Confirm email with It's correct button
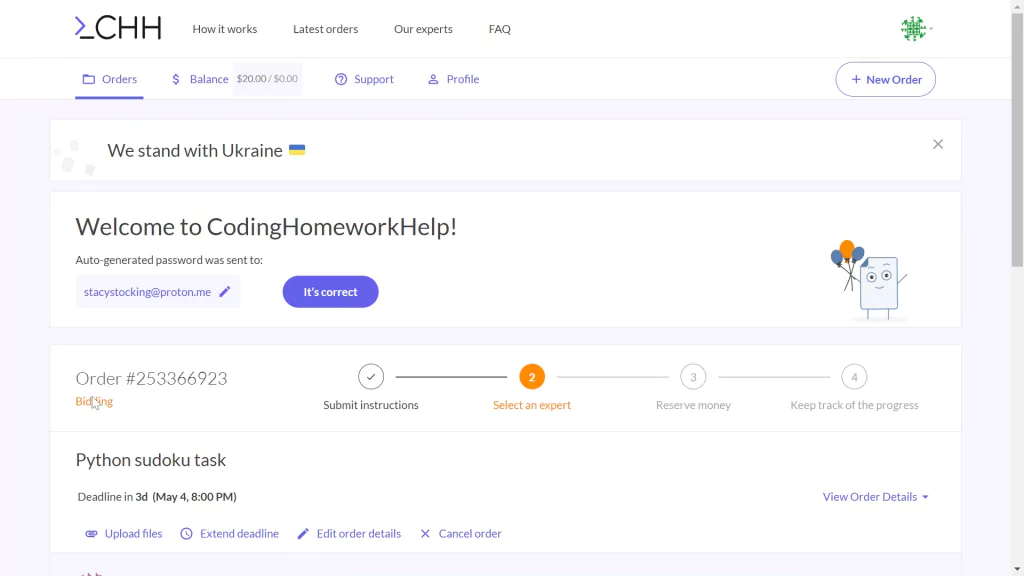 click(x=330, y=292)
